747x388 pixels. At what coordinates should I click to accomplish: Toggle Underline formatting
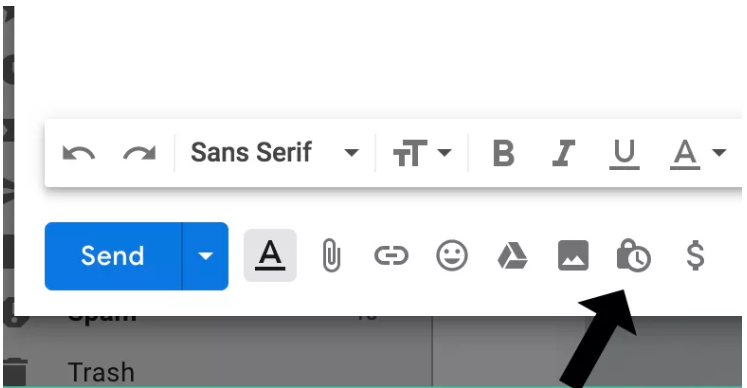[624, 154]
